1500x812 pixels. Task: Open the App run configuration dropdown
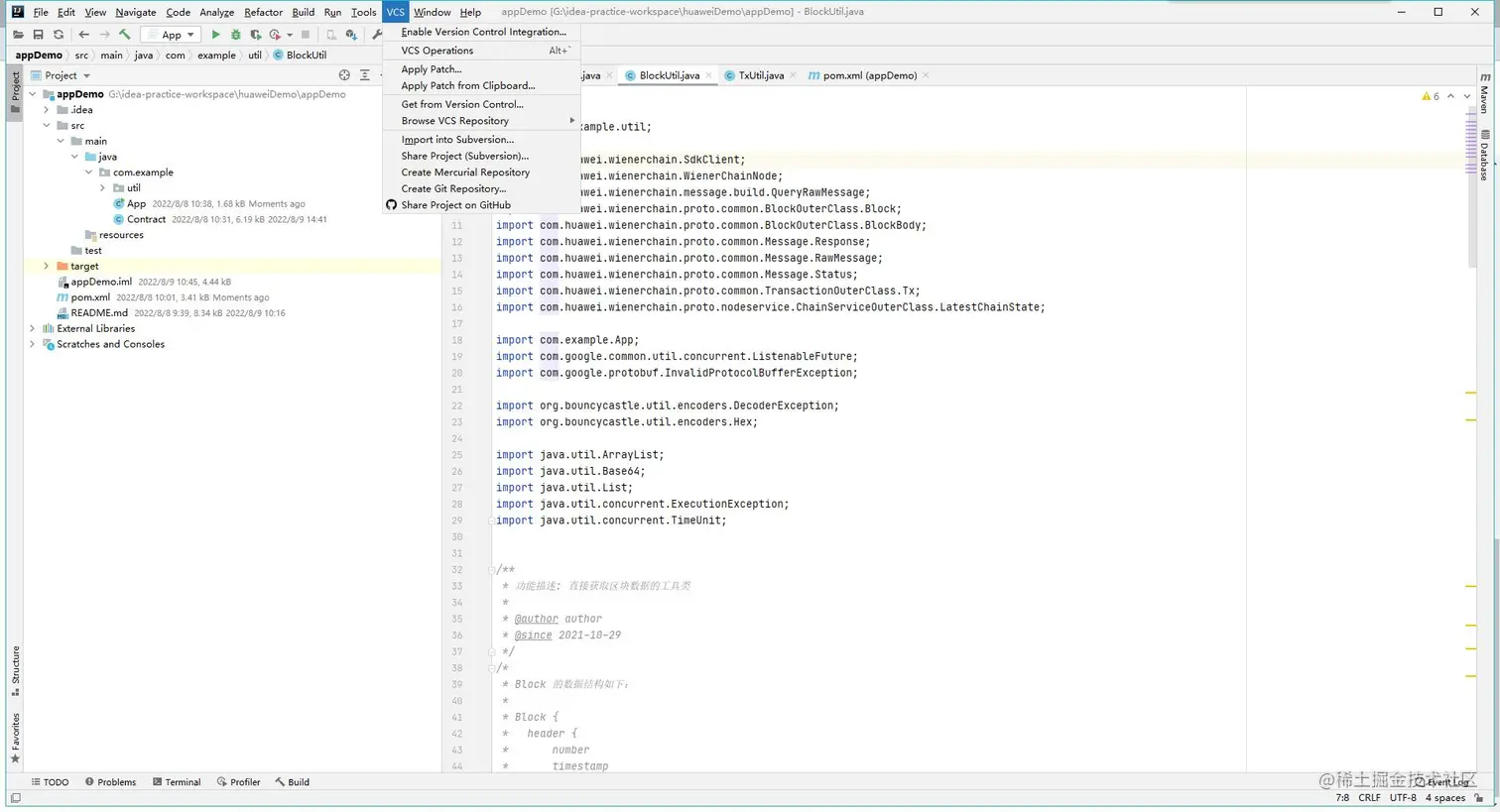pos(172,35)
